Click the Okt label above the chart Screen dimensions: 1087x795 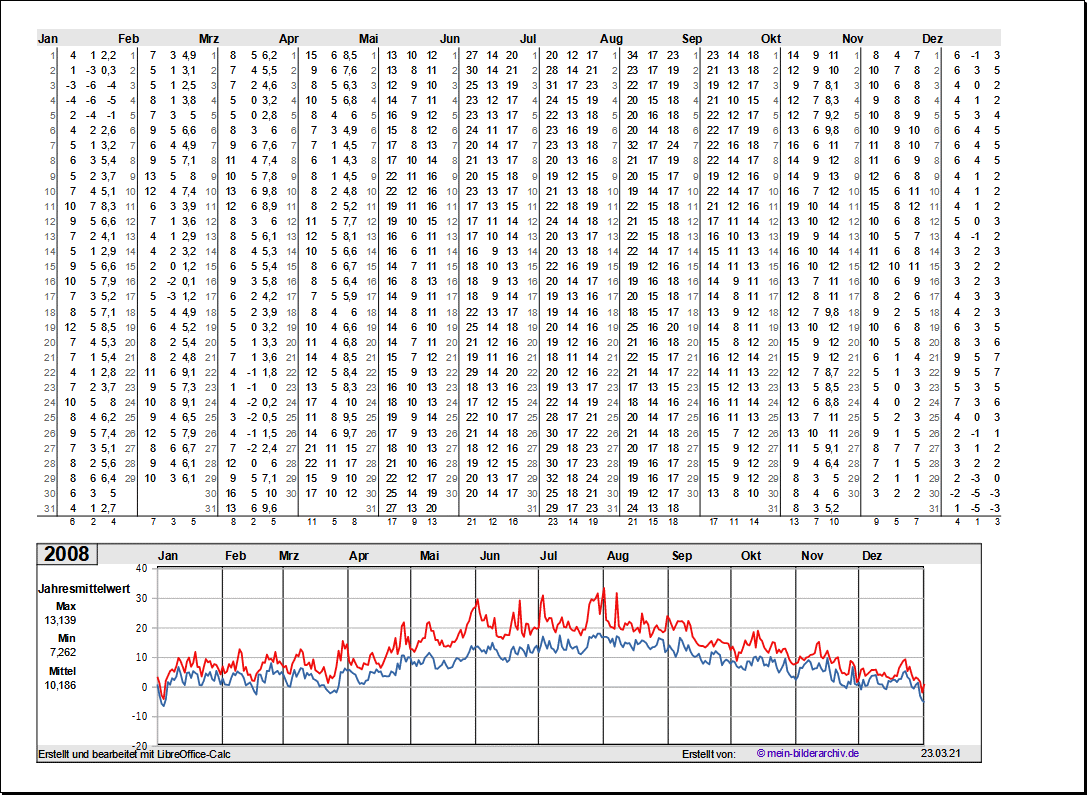(x=751, y=555)
